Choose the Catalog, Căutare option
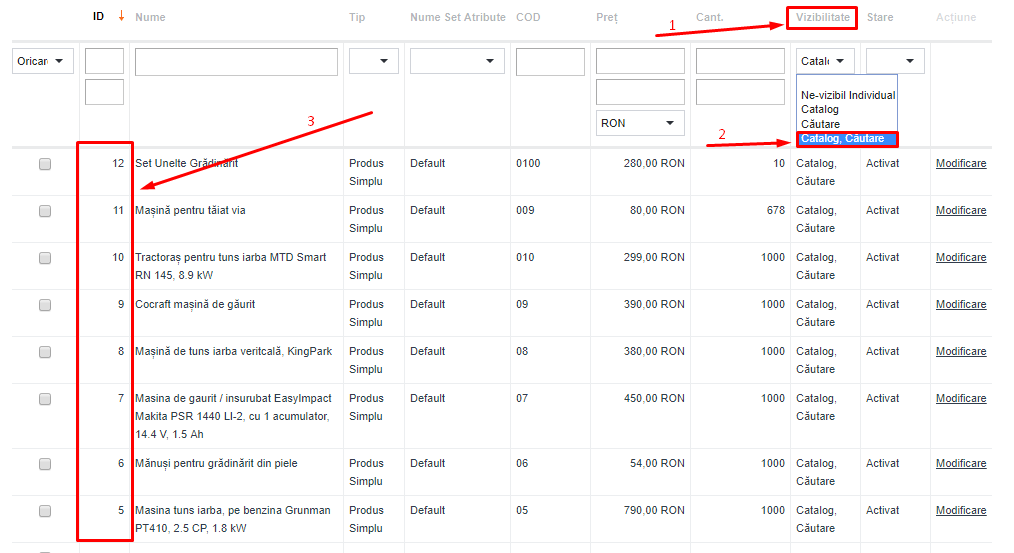This screenshot has width=1014, height=553. (843, 138)
